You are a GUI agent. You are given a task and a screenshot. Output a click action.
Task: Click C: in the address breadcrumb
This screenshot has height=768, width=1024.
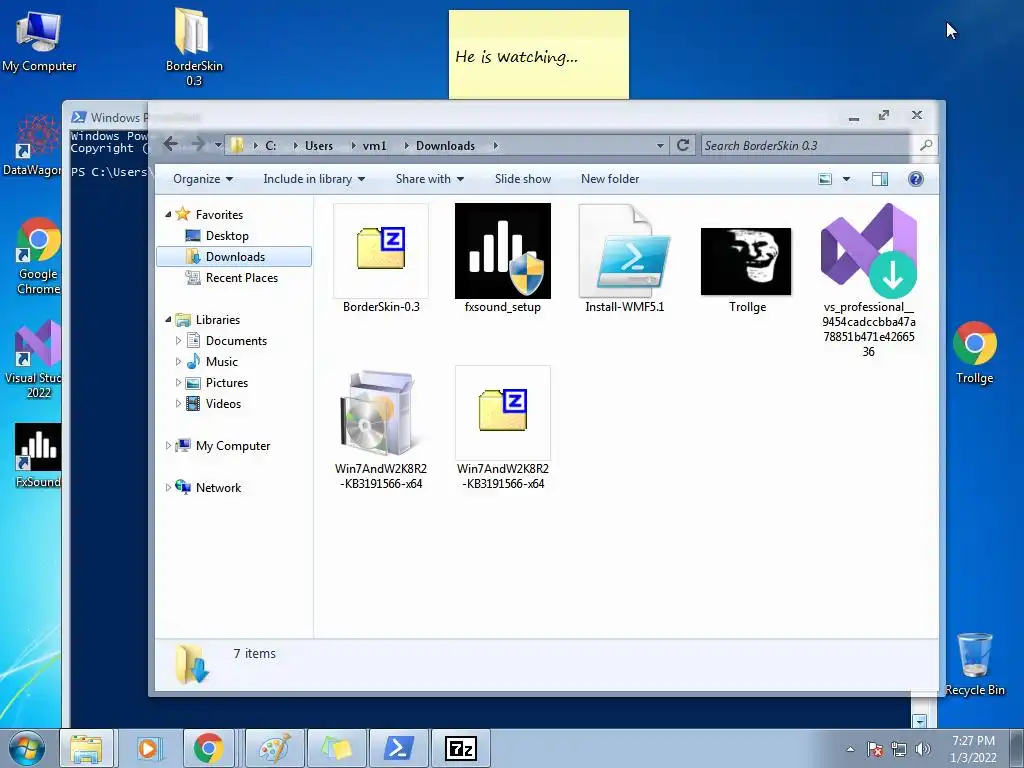[270, 146]
